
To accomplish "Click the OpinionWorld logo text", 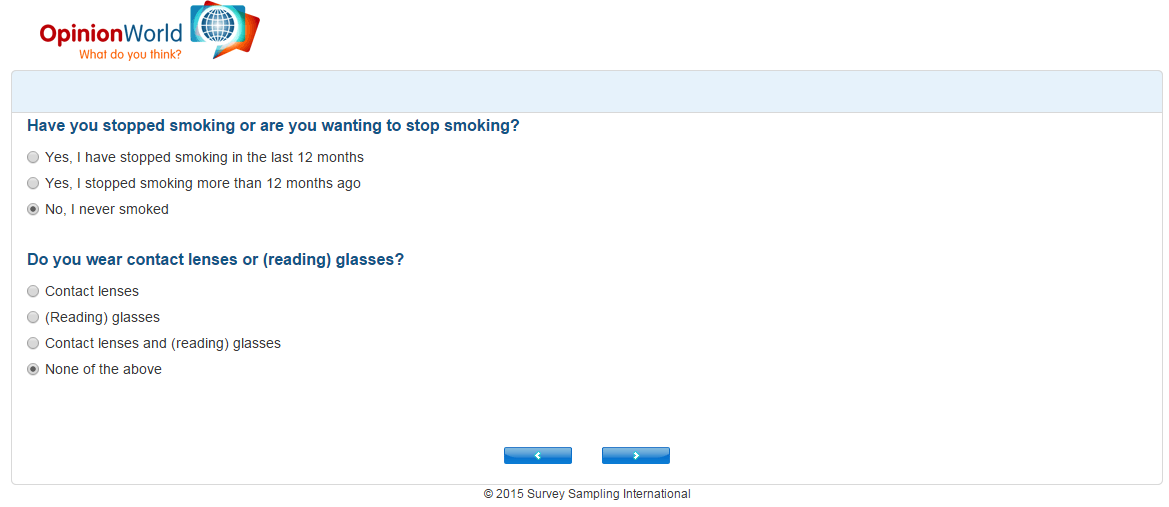I will [110, 34].
